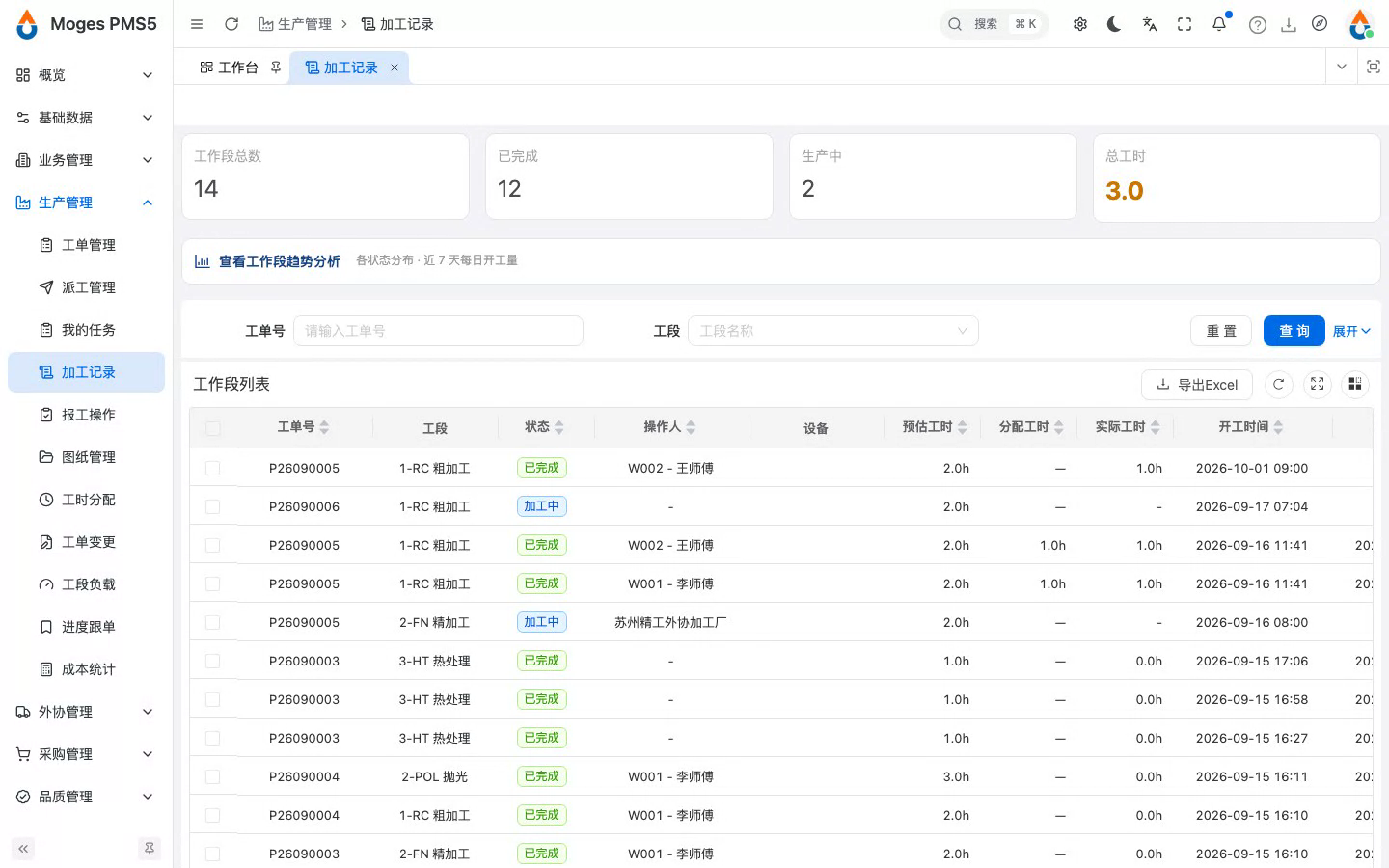Expand the 概览 sidebar menu
Screen dimensions: 1389x868
pos(85,75)
